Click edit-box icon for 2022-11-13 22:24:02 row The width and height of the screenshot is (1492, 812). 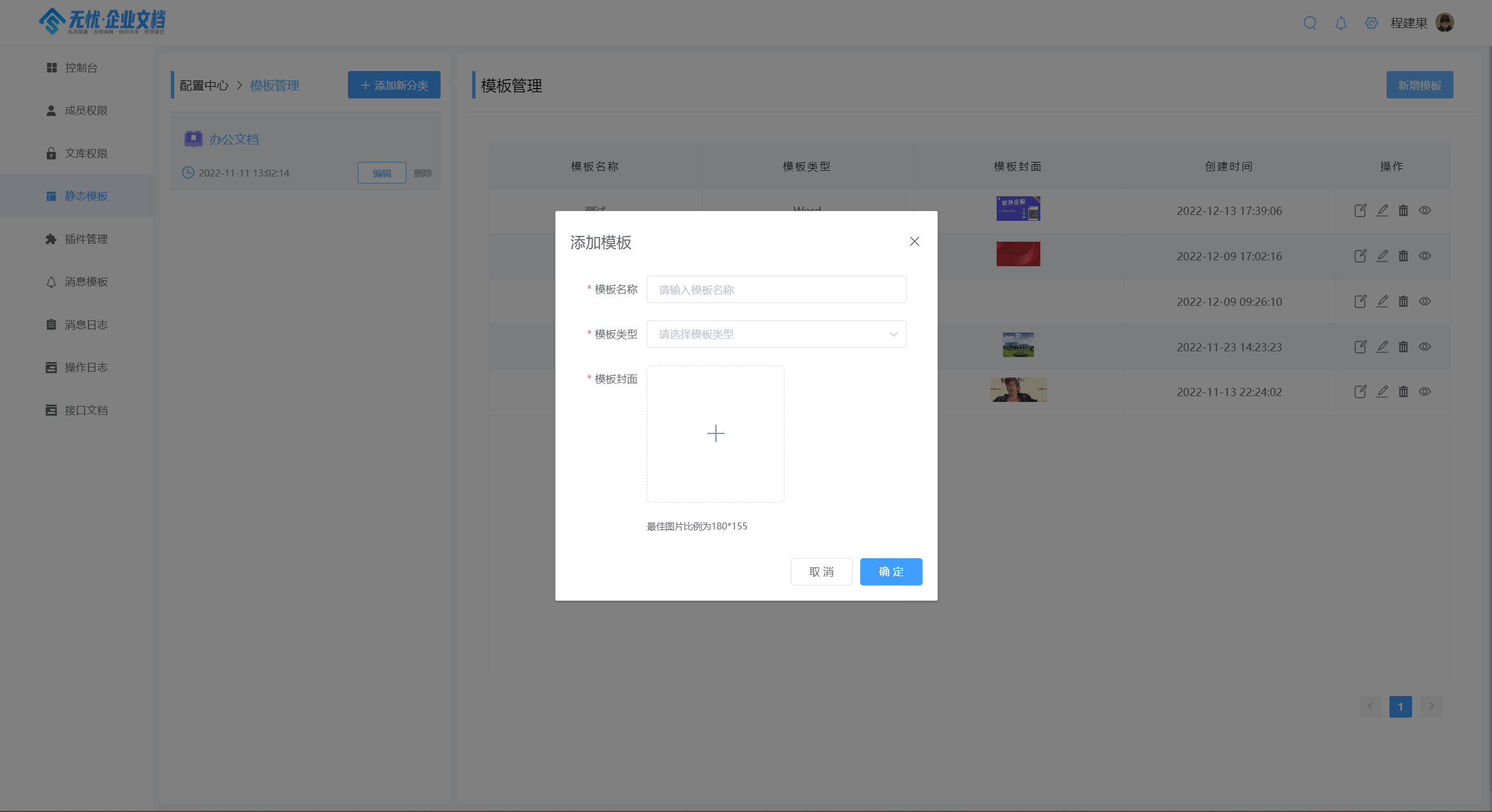click(x=1360, y=391)
